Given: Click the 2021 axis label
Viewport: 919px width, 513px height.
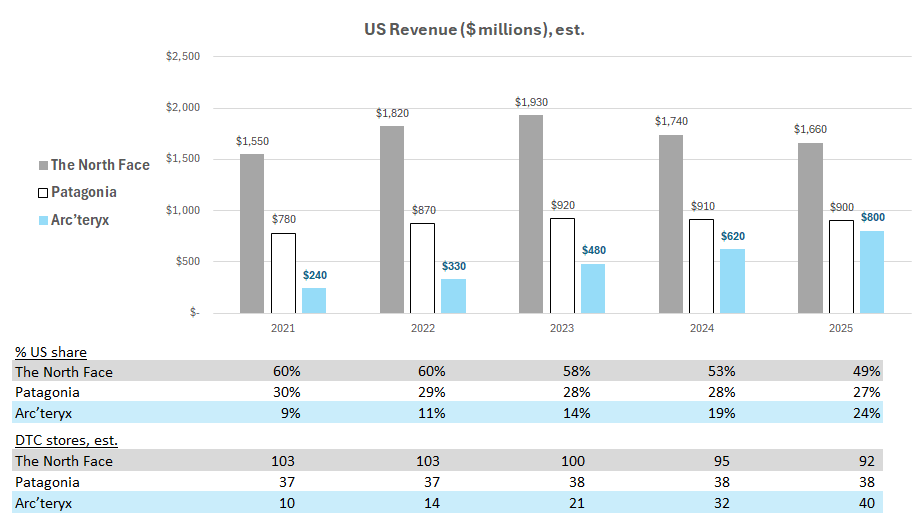Looking at the screenshot, I should (x=283, y=328).
